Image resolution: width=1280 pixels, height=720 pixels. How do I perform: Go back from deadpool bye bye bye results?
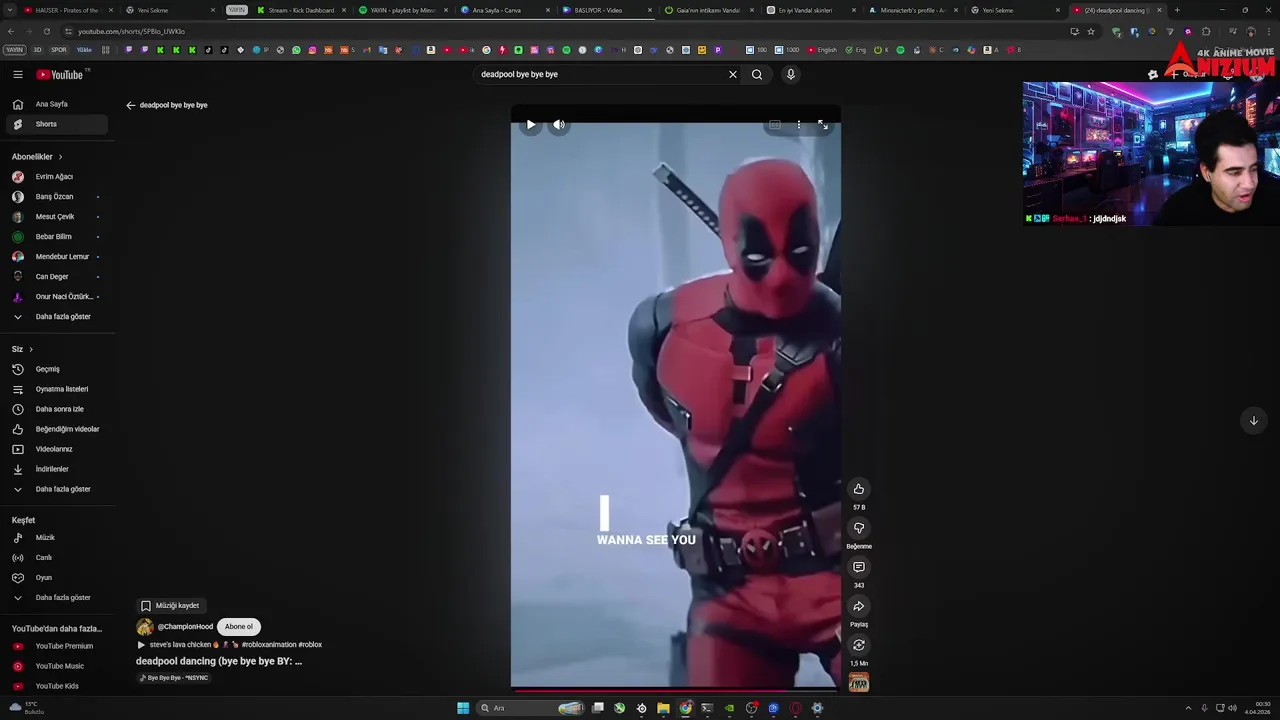tap(130, 105)
